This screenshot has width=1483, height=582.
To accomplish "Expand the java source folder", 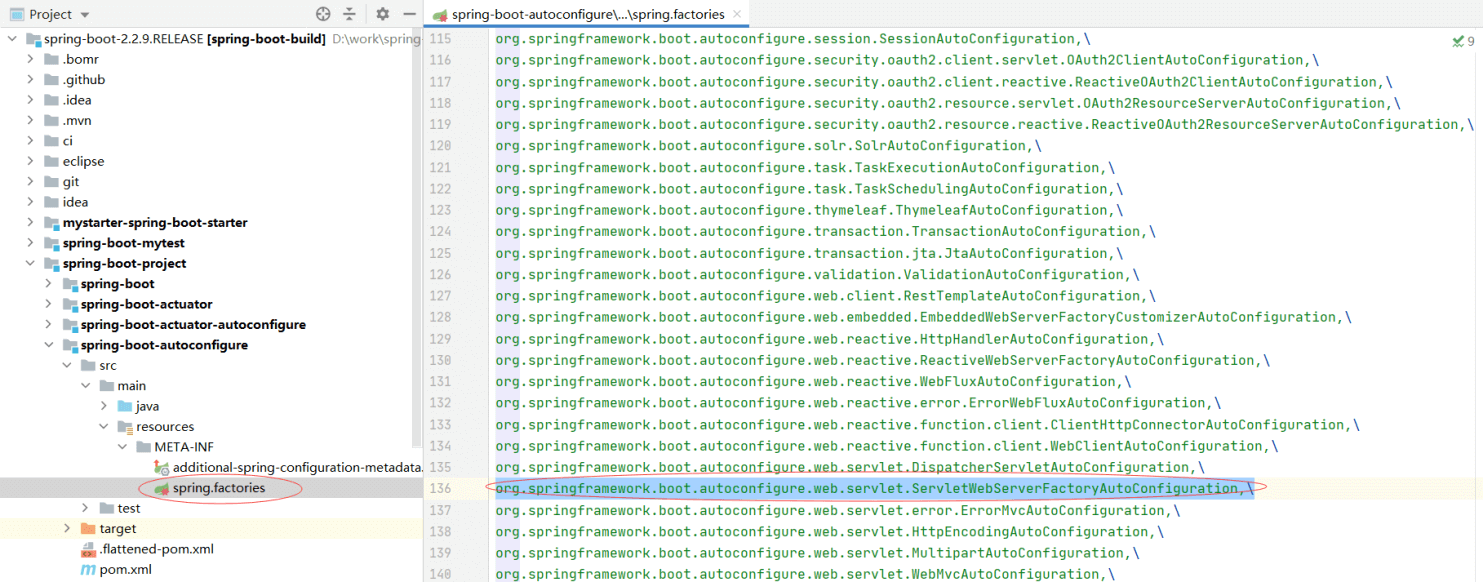I will 104,406.
